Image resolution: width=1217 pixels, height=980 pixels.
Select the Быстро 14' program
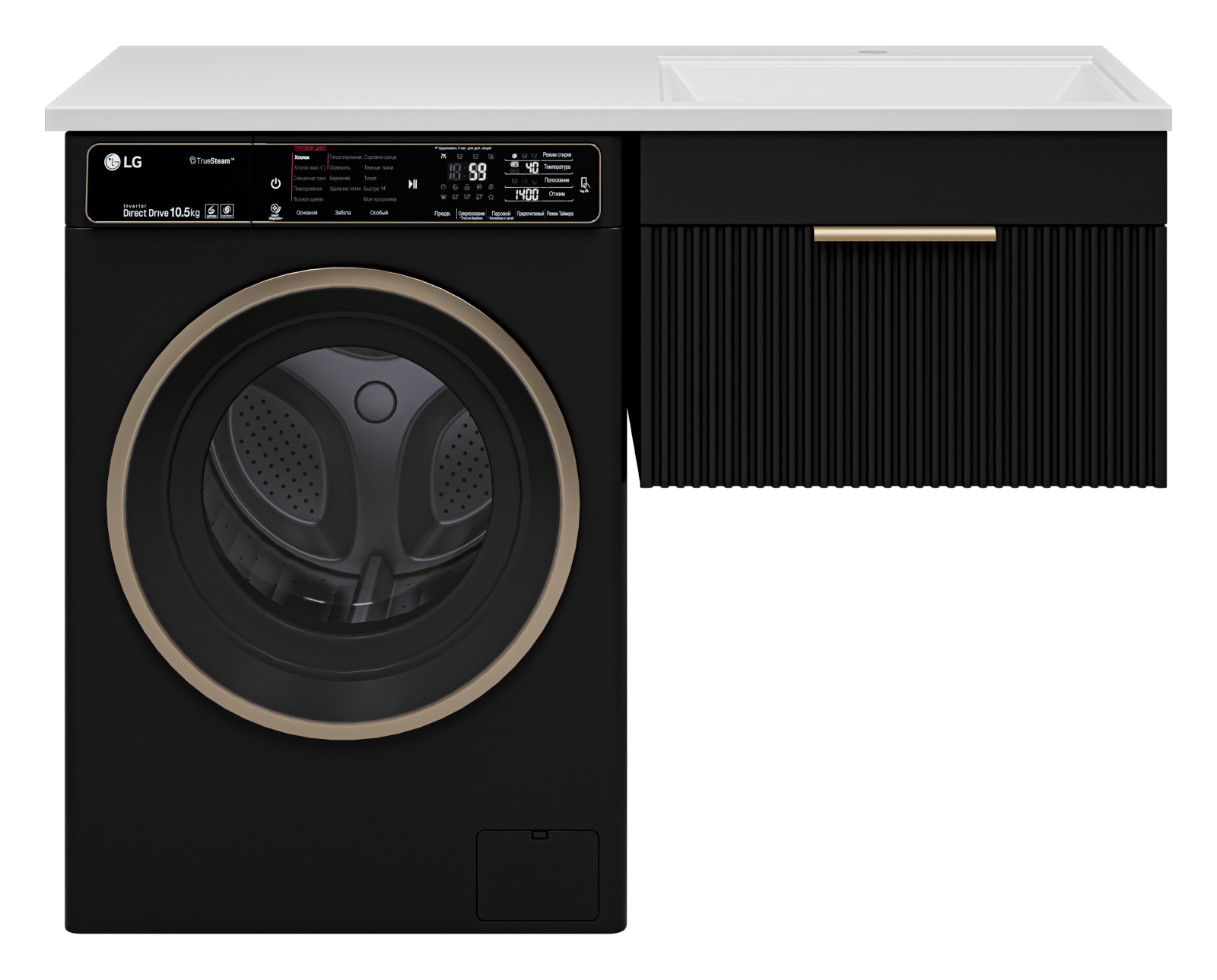[375, 189]
